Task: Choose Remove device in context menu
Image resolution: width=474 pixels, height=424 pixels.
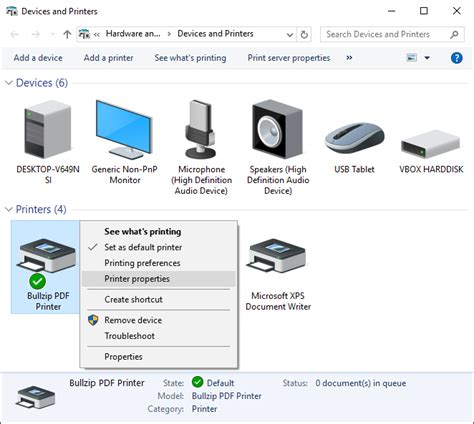Action: [x=159, y=320]
